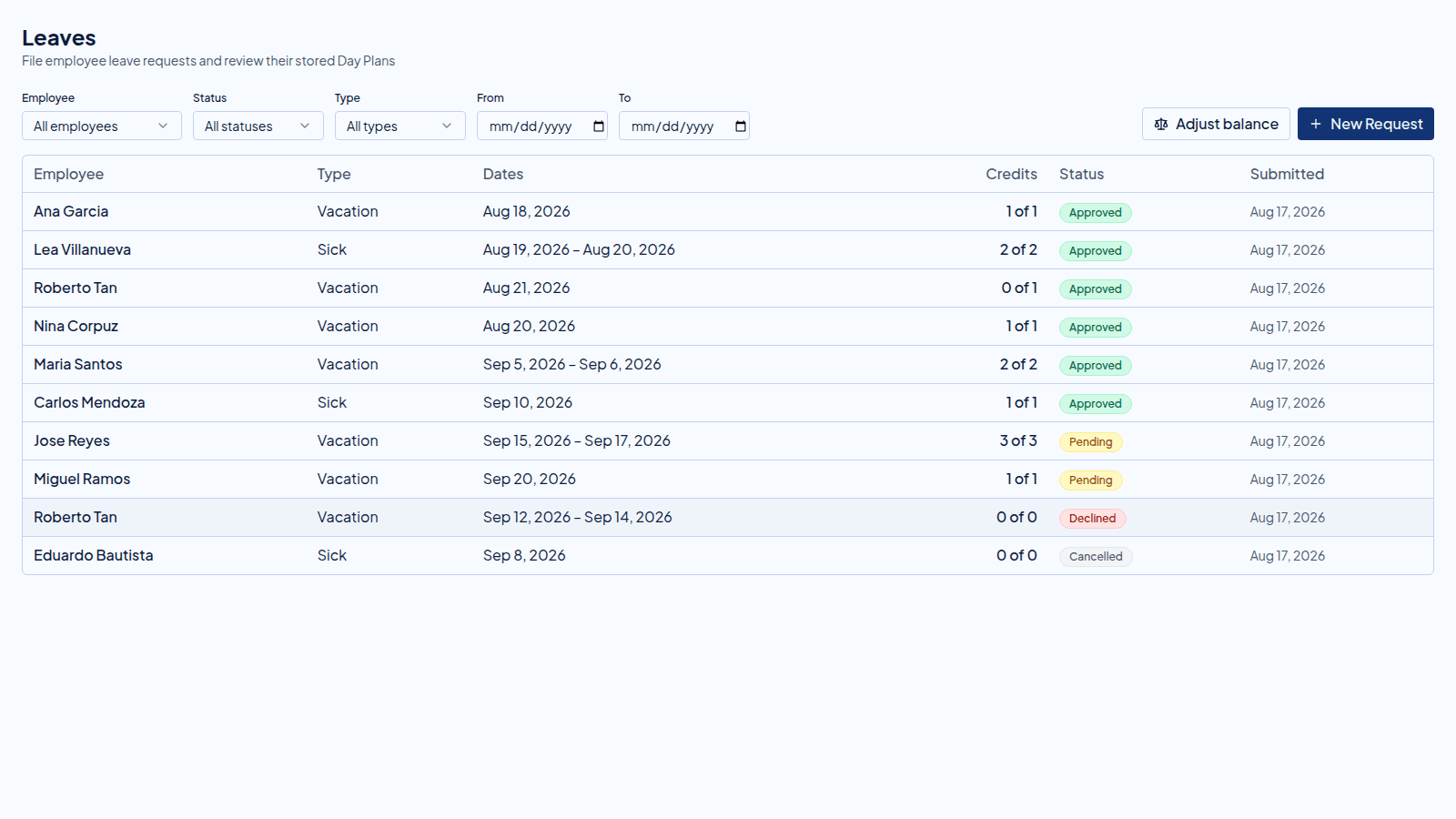Click dates Sep 5, 2026 – Sep 6, 2026
This screenshot has height=819, width=1456.
click(x=571, y=364)
